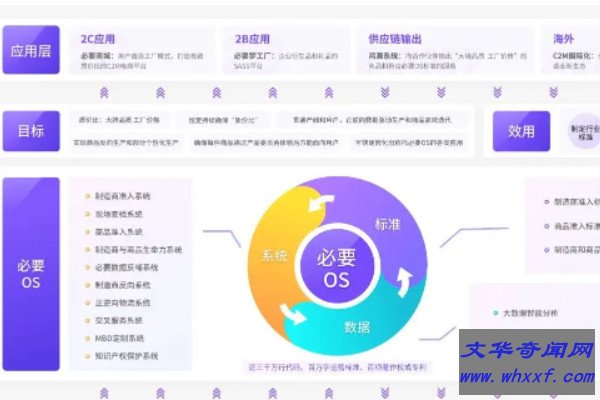
Task: Click the 效用 purple label block
Action: coord(521,131)
